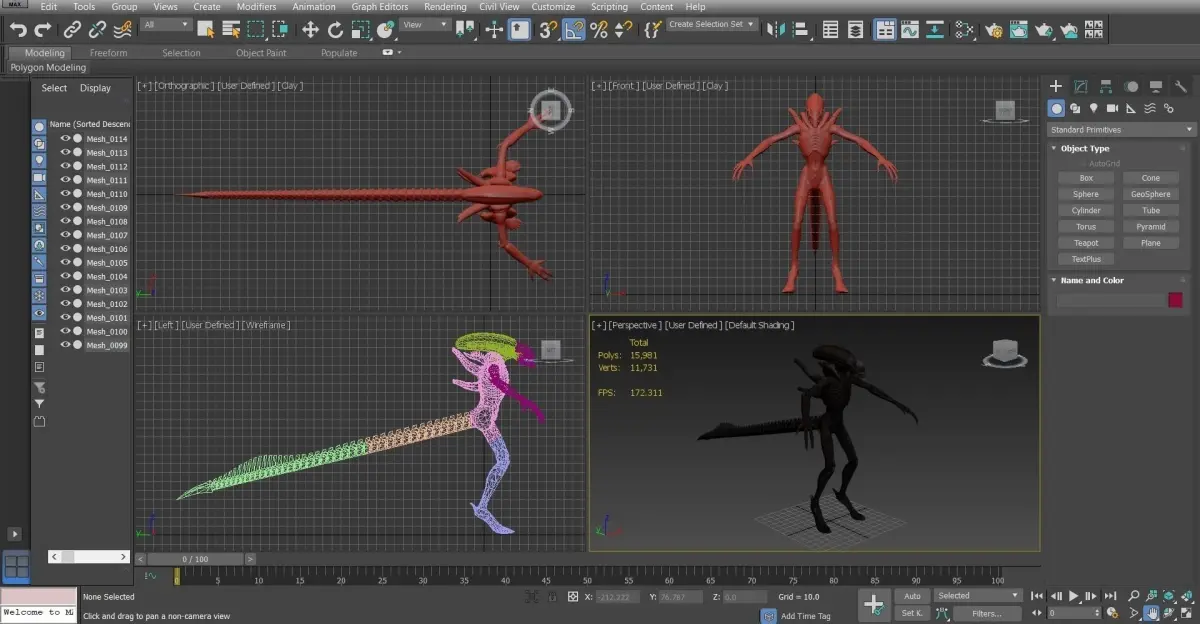Open the Curve Editor icon
Screen dimensions: 1200x624
coord(909,30)
